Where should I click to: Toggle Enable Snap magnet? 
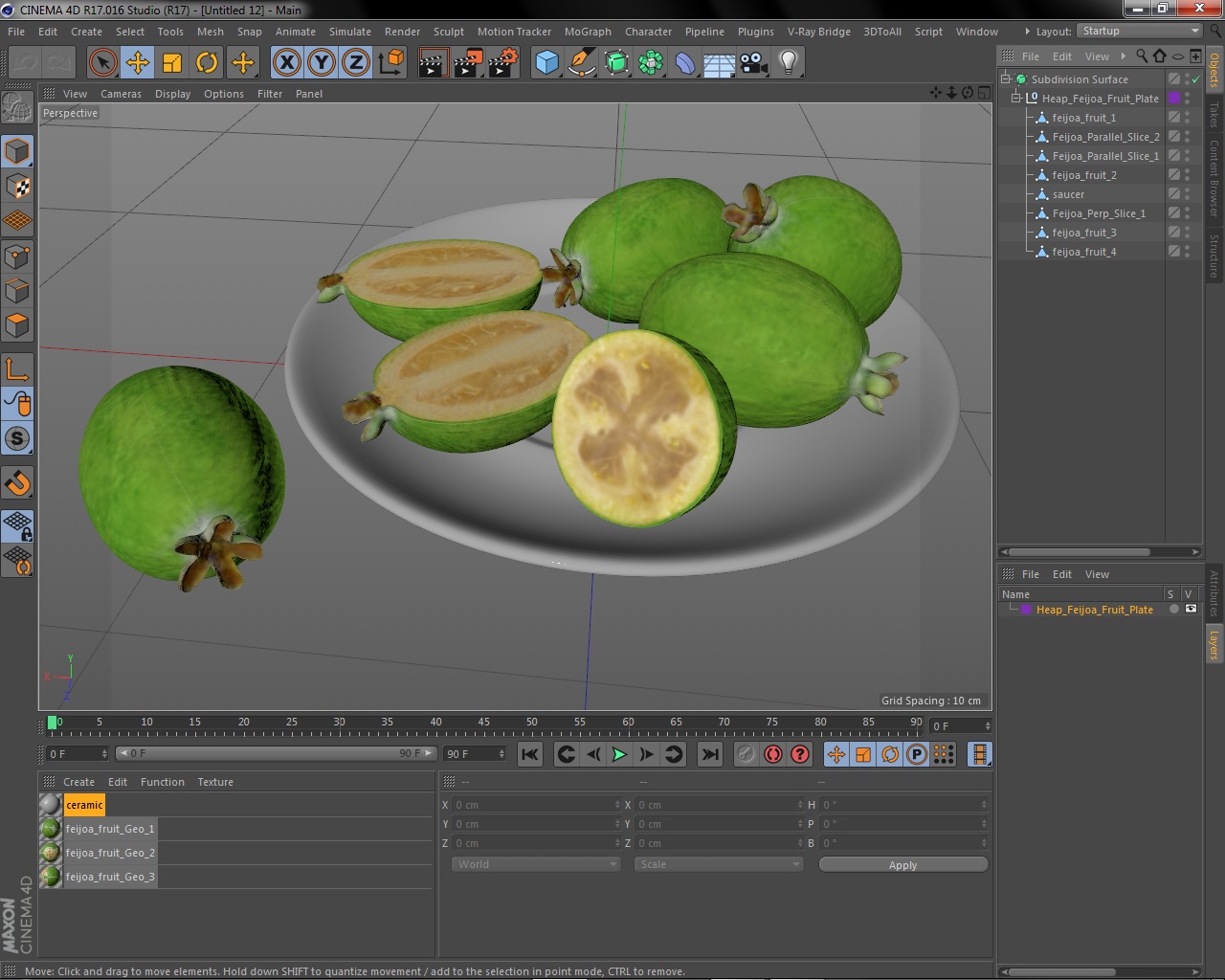[x=17, y=482]
